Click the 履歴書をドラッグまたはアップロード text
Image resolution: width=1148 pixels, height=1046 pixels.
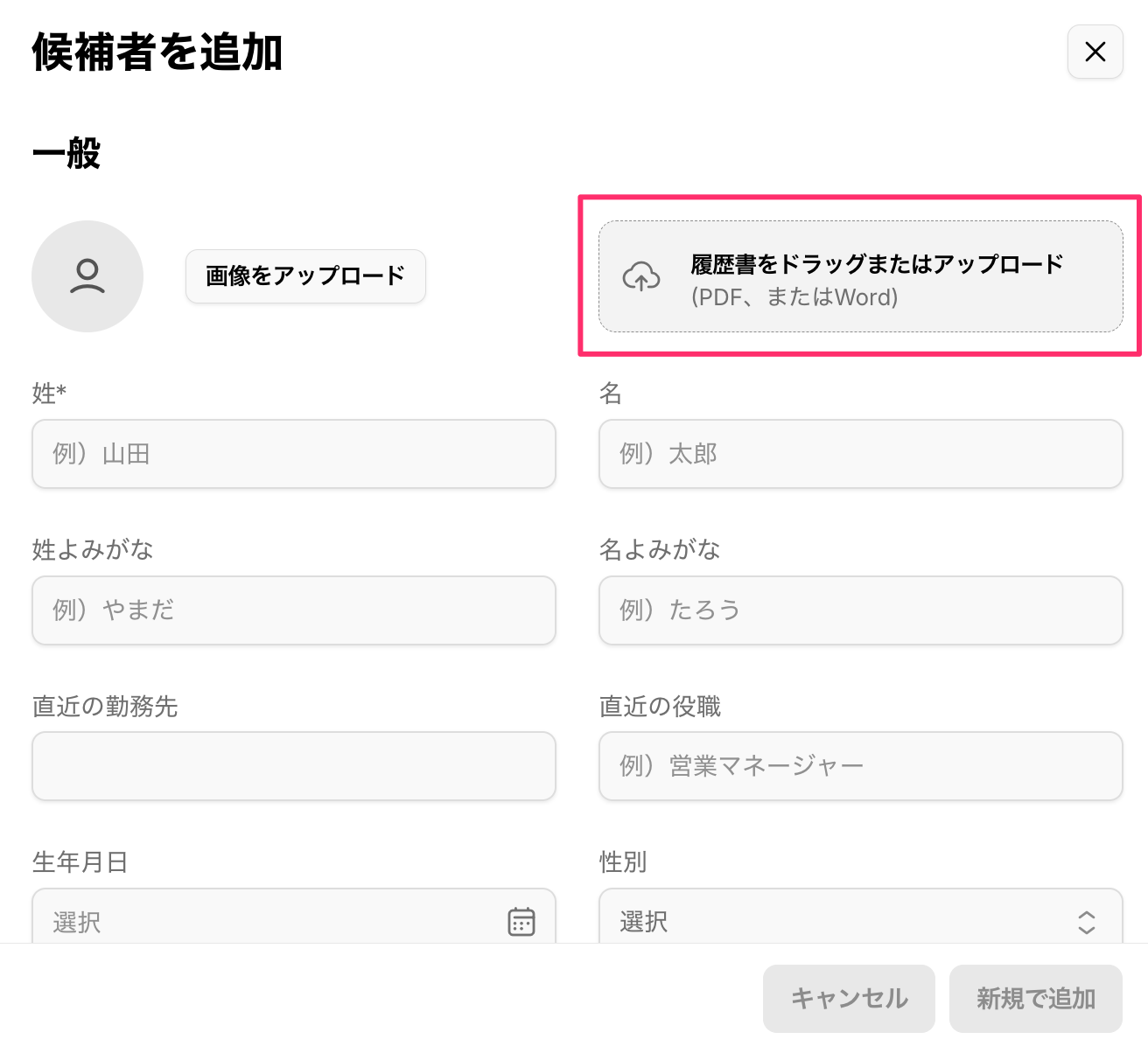[x=877, y=264]
